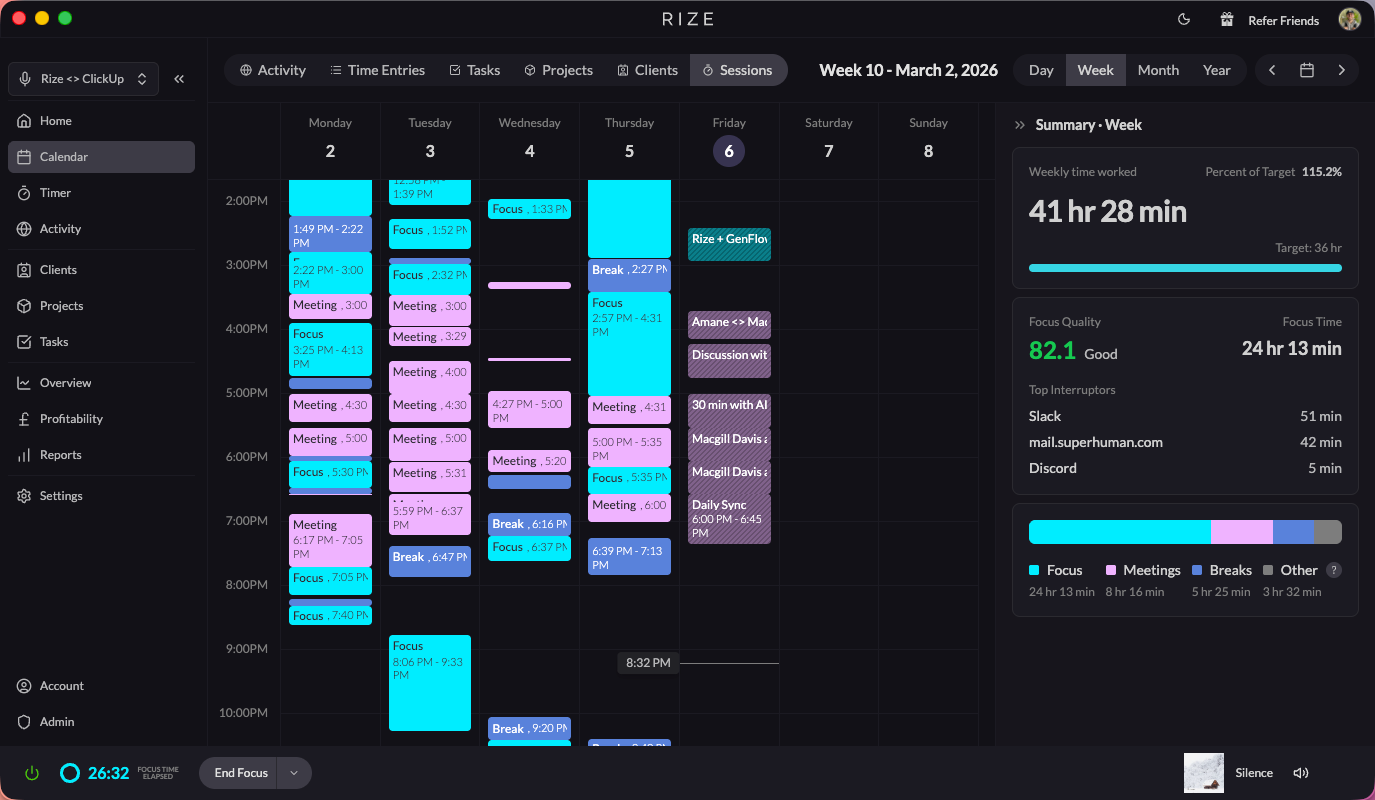Collapse the sidebar with double-chevron icon
Screen dimensions: 1375x800
[179, 79]
